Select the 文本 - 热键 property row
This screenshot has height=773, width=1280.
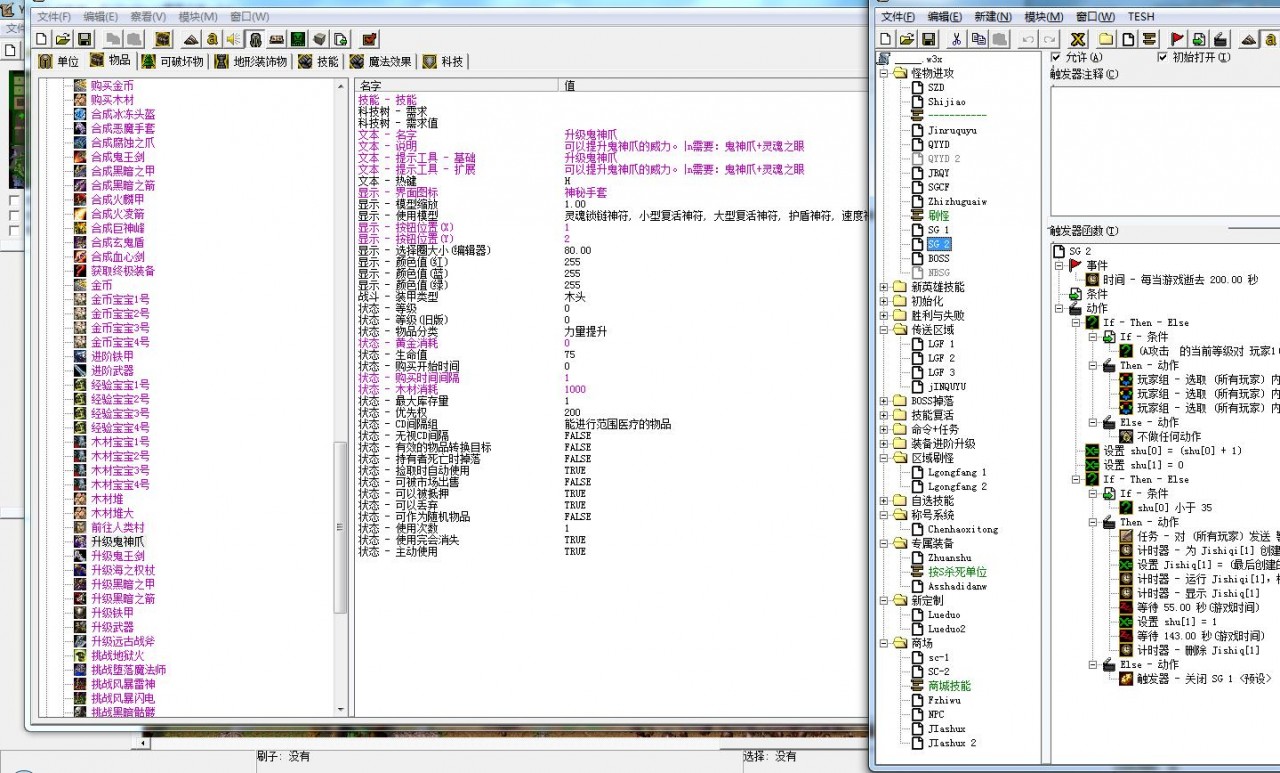tap(611, 181)
